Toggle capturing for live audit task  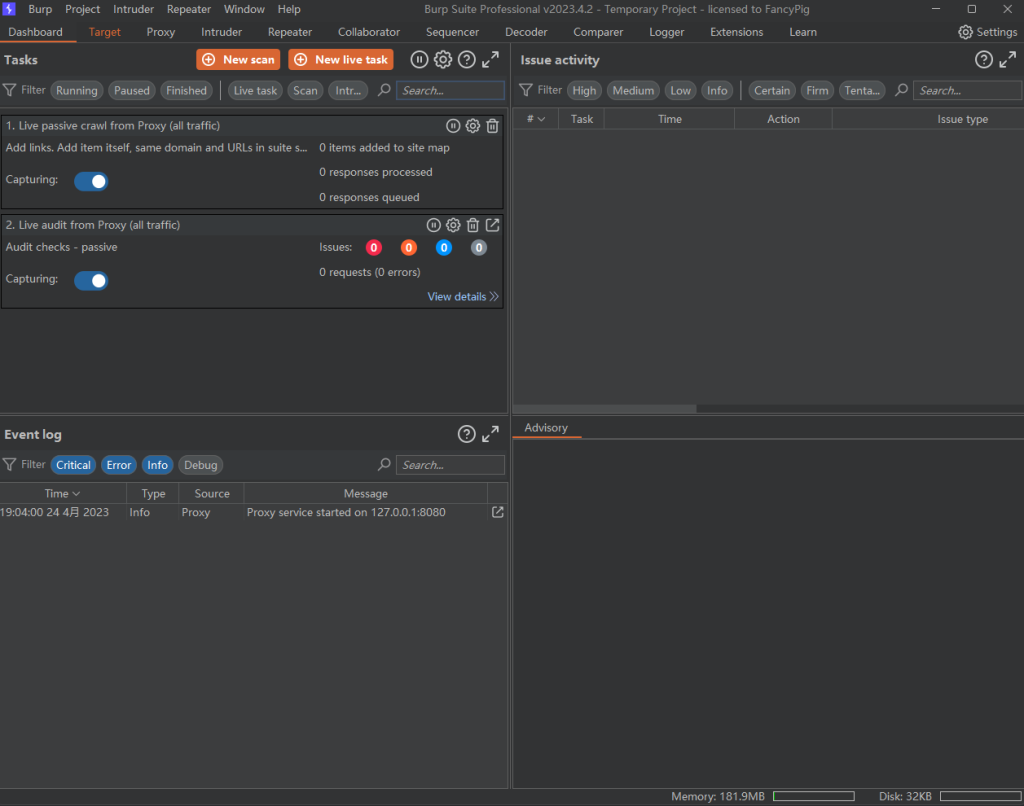91,280
